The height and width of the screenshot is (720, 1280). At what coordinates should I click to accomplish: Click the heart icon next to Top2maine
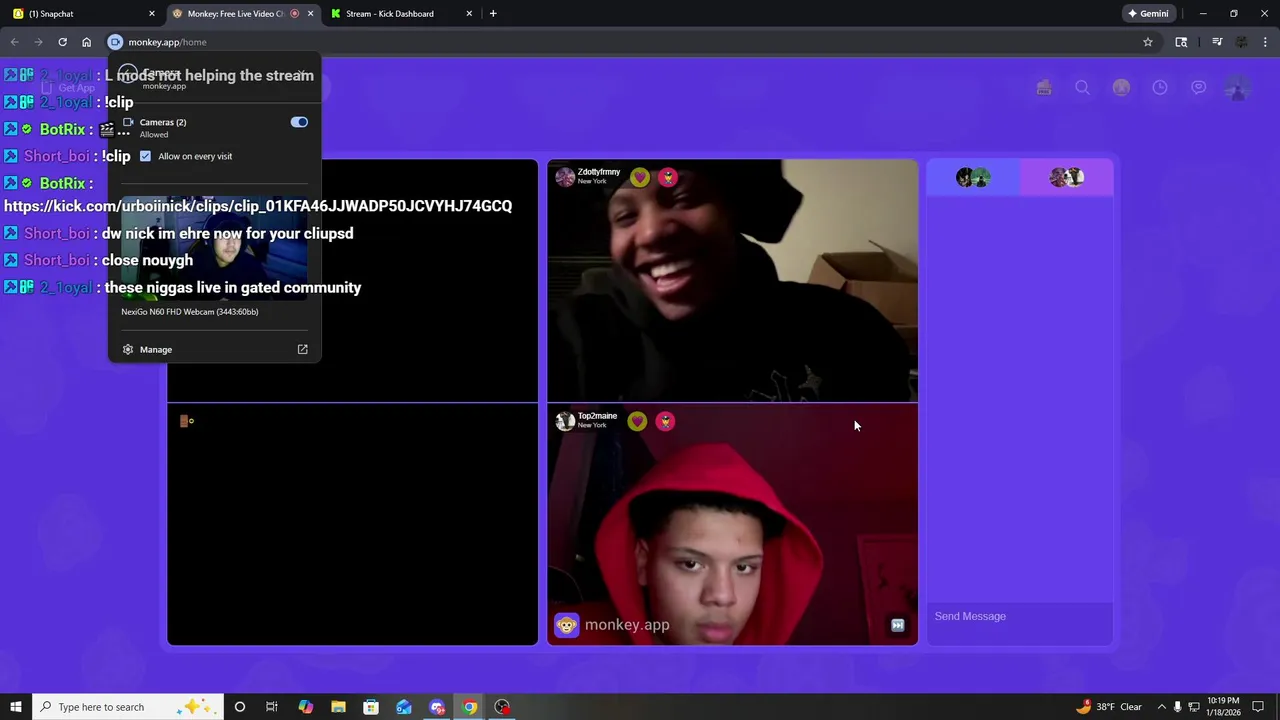click(638, 421)
